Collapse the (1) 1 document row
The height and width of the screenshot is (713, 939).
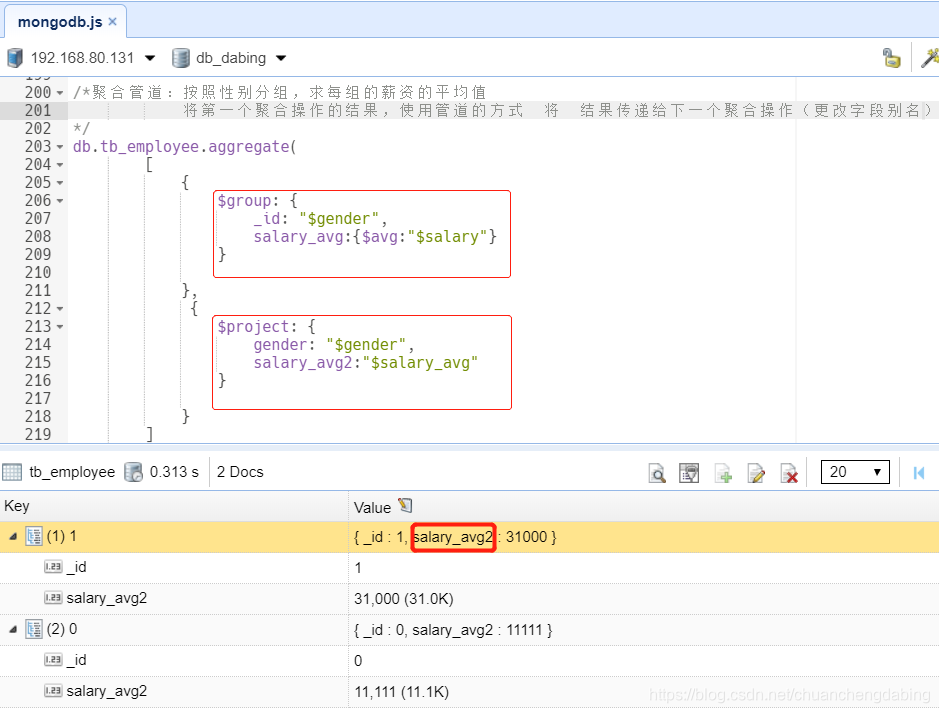(13, 536)
